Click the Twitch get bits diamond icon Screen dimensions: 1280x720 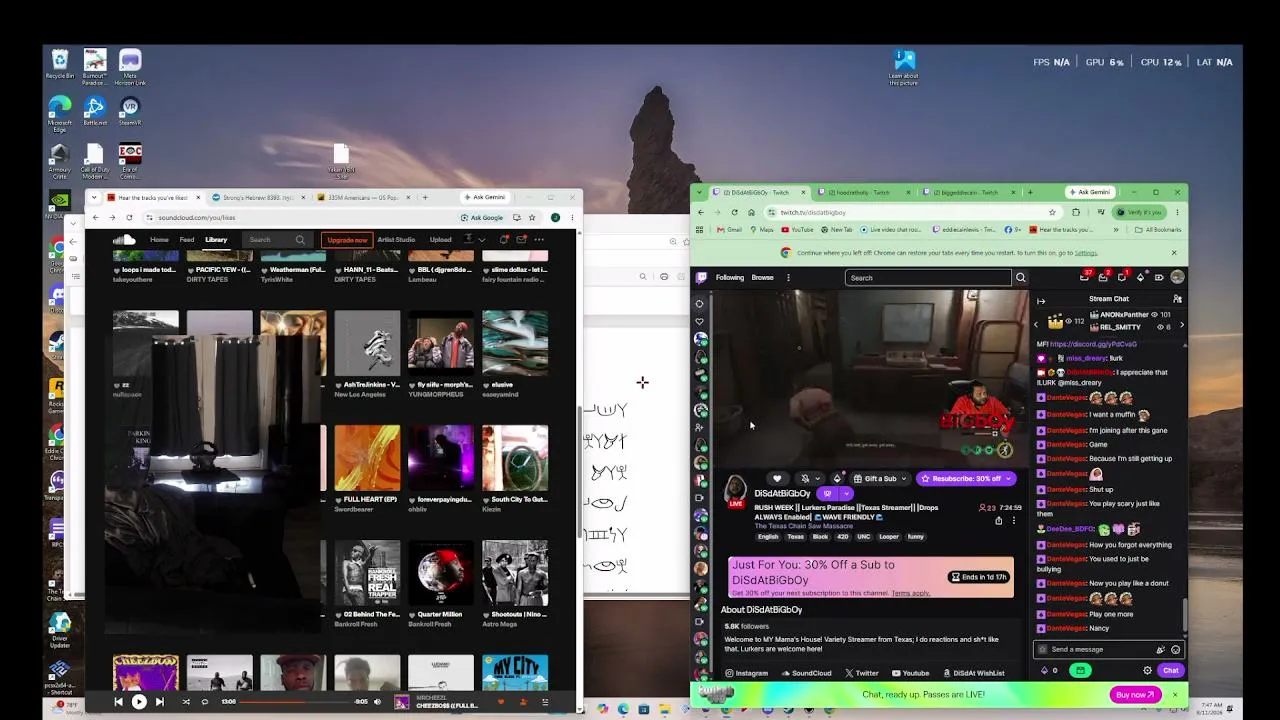(x=1140, y=278)
